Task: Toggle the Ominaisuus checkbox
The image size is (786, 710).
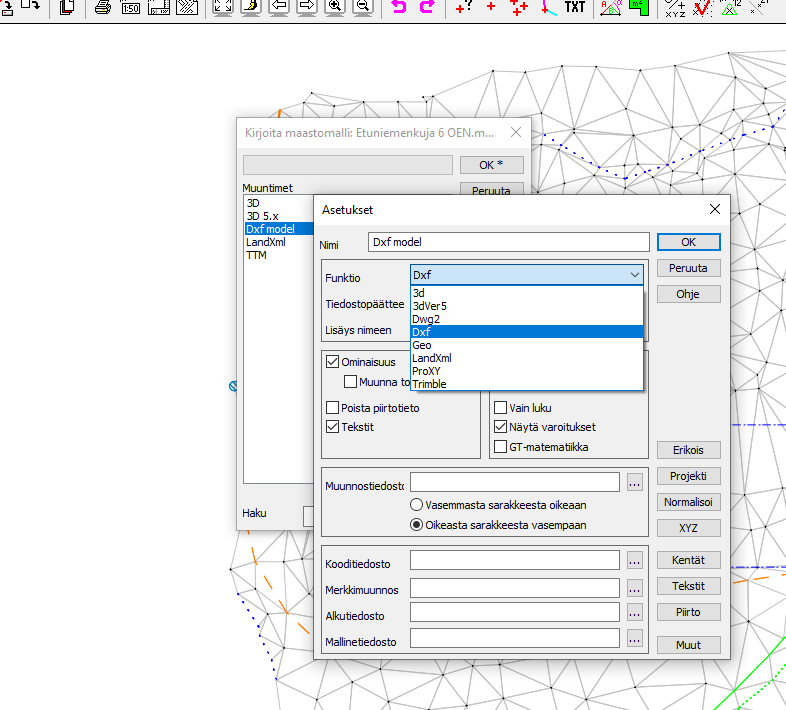Action: [x=332, y=362]
